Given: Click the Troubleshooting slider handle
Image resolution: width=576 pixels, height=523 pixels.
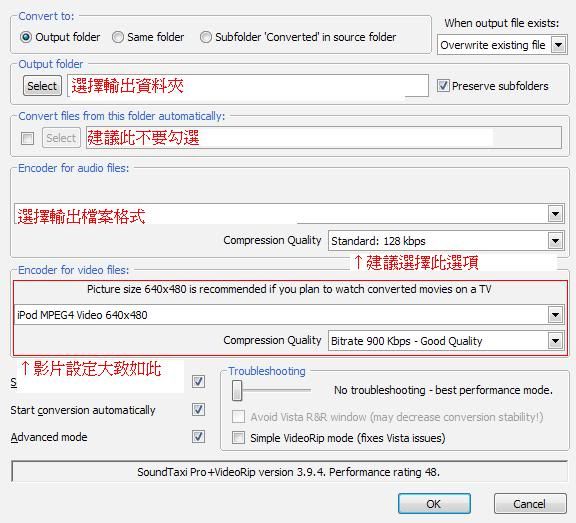Looking at the screenshot, I should point(237,390).
